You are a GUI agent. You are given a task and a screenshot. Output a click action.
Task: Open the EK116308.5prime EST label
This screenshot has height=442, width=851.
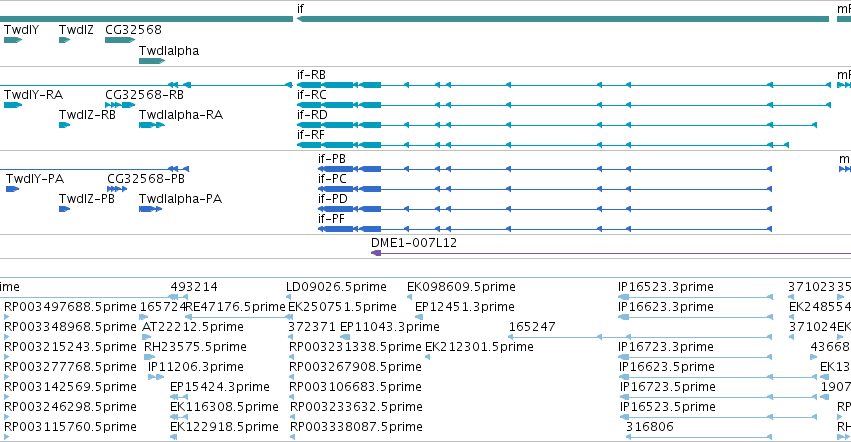pos(224,407)
